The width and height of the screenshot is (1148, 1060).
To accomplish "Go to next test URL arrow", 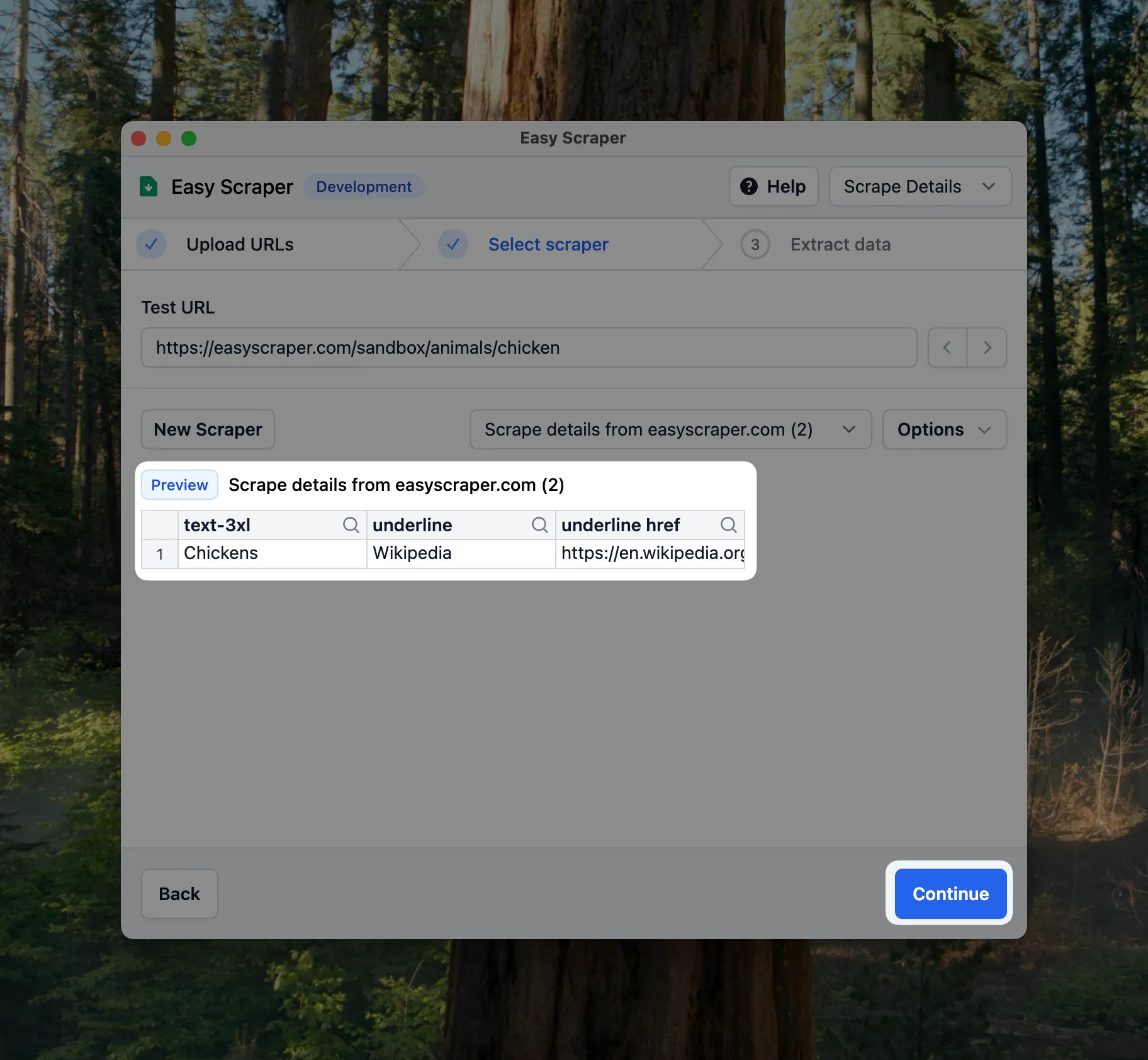I will click(x=987, y=347).
